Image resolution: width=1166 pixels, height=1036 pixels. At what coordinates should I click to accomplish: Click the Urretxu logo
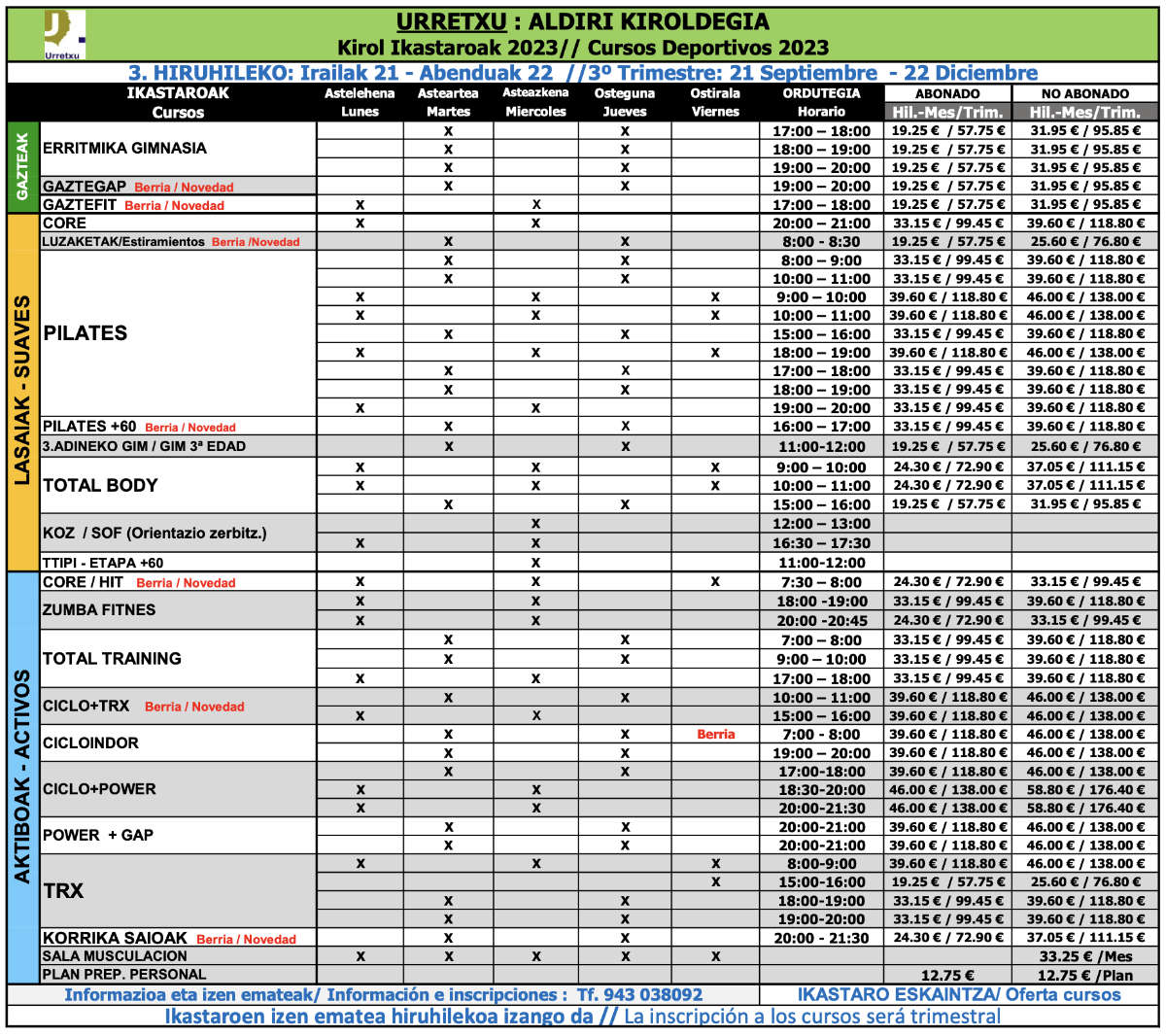click(64, 35)
